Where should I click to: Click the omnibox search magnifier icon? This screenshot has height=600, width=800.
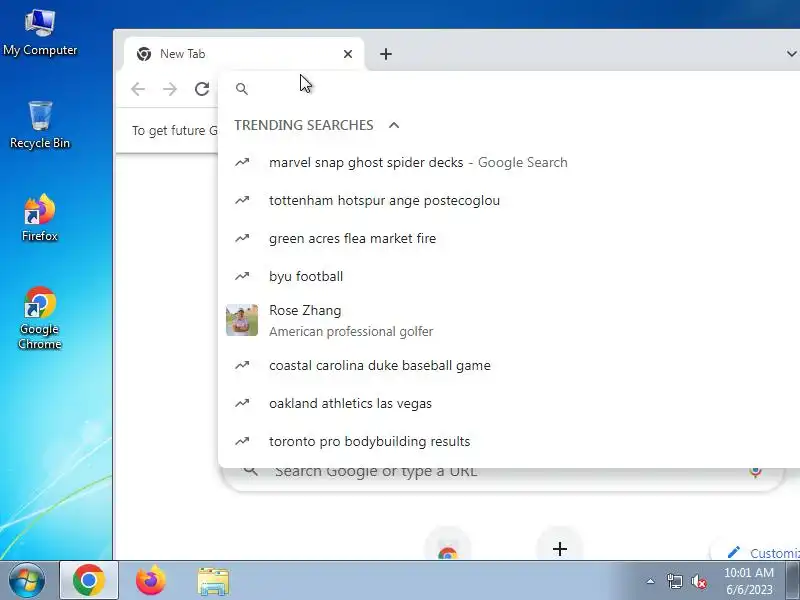tap(242, 89)
